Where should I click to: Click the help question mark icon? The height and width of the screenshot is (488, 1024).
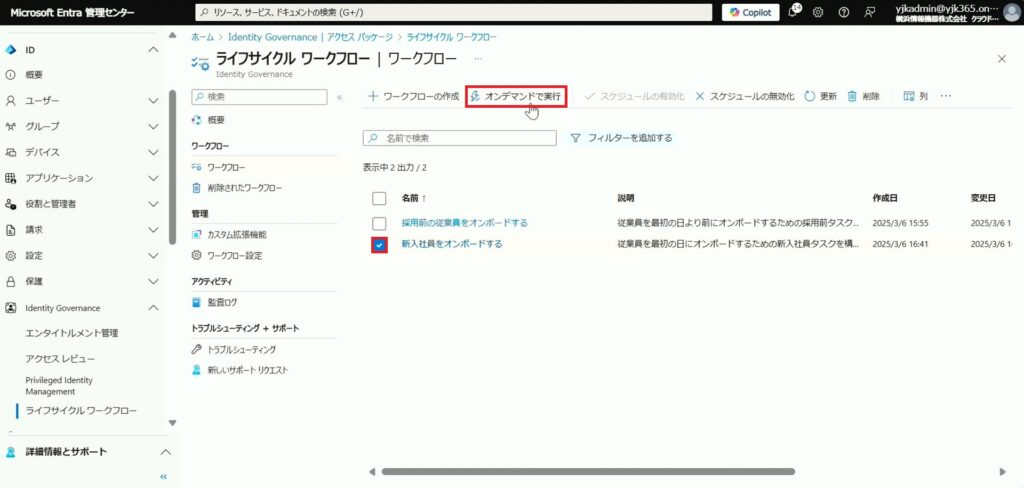pyautogui.click(x=843, y=12)
